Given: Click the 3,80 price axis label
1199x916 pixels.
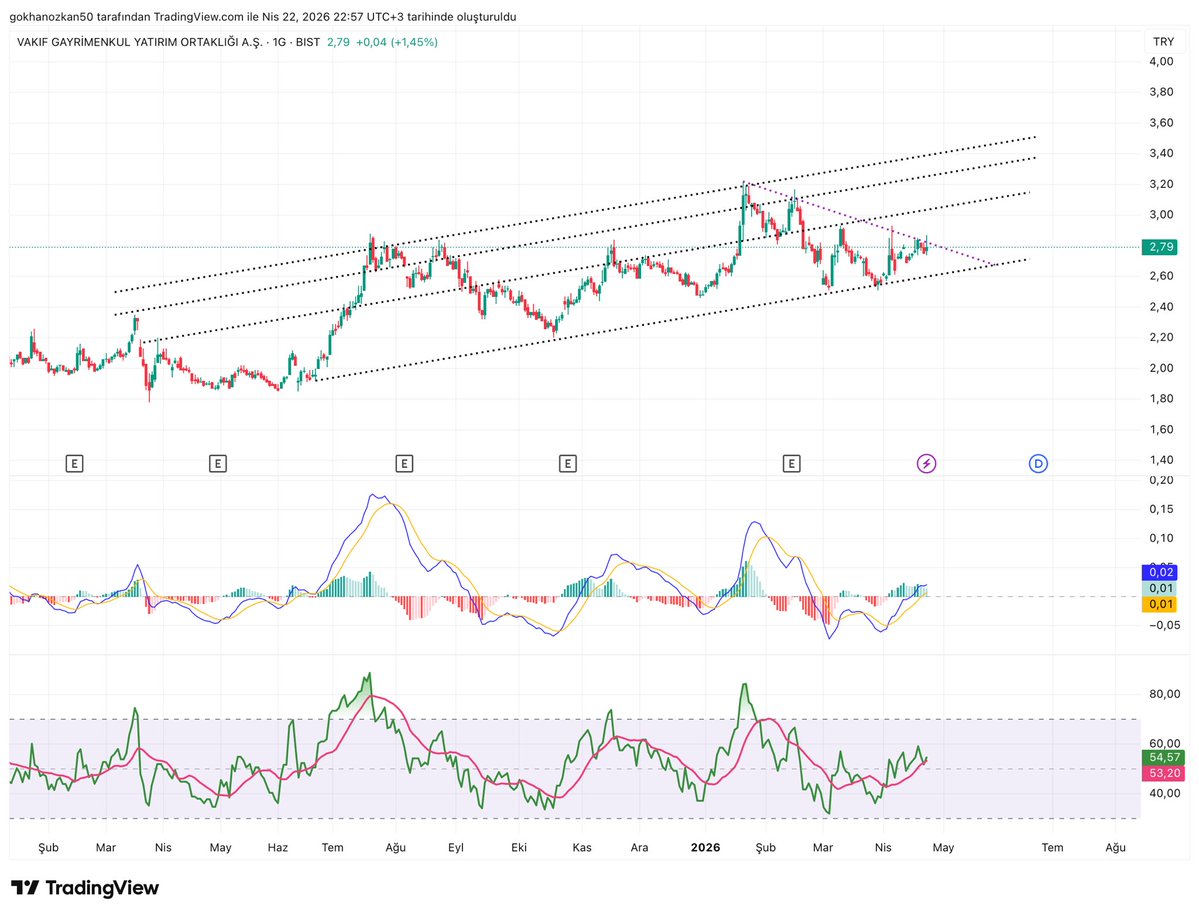Looking at the screenshot, I should click(1161, 92).
